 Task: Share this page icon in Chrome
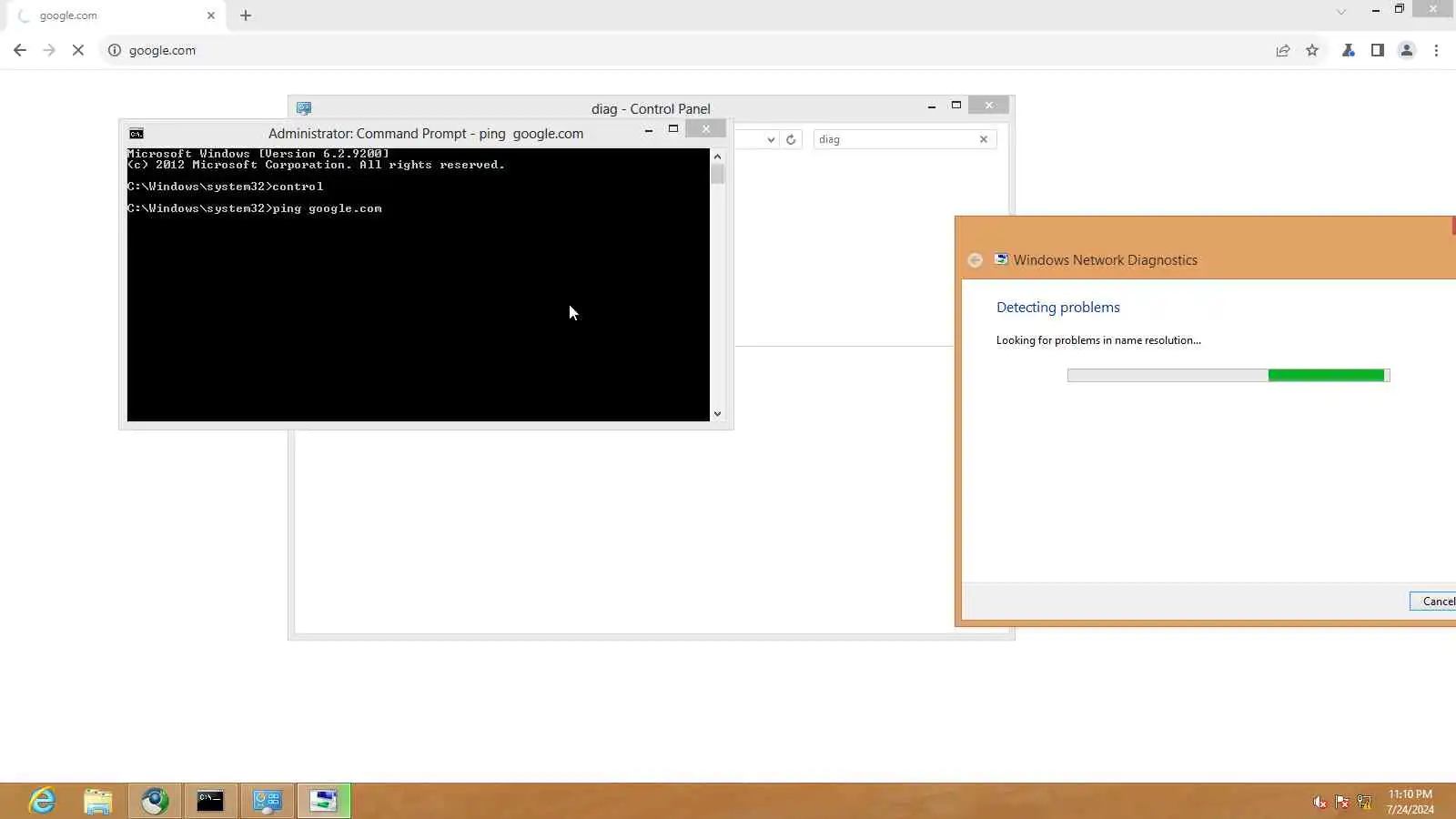(x=1283, y=50)
